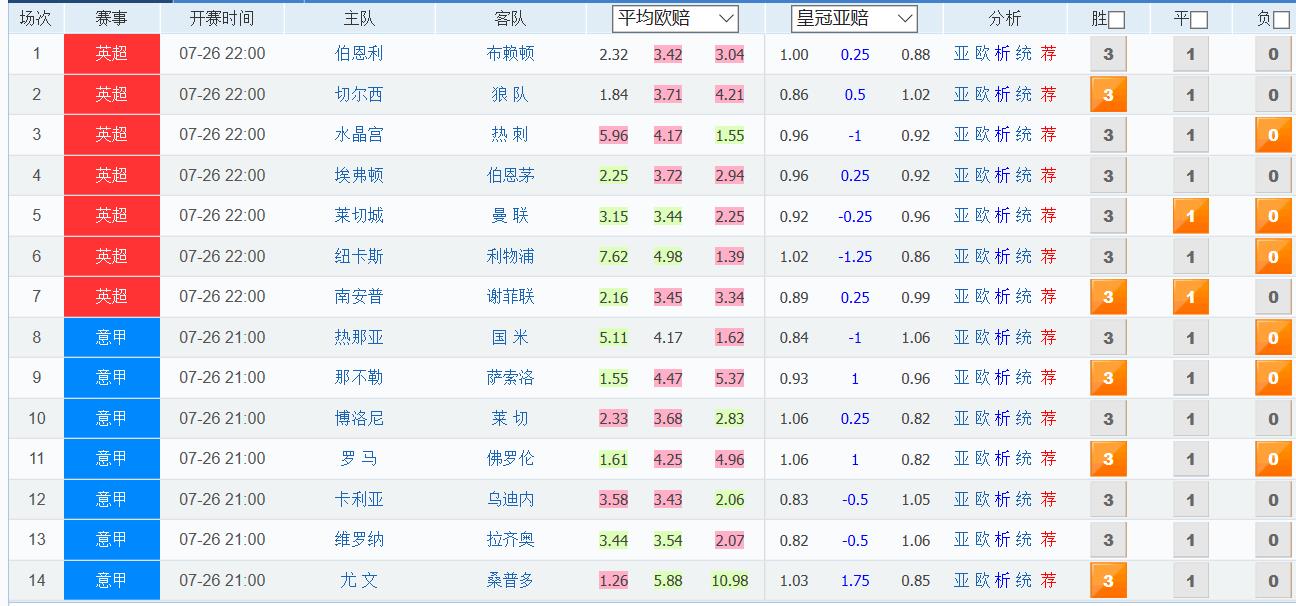Open 析 analysis link for 水晶宫 row

(1002, 134)
